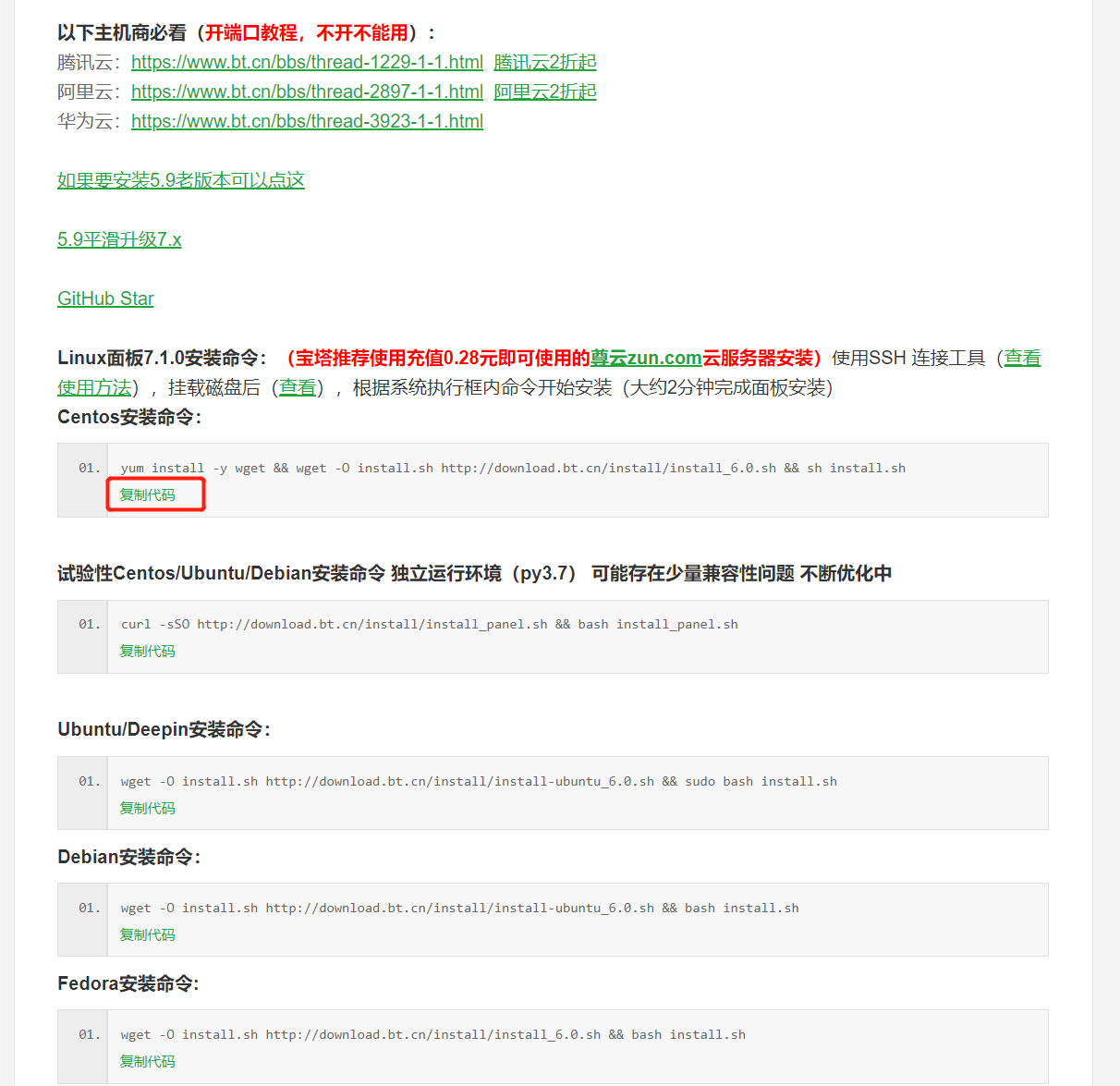1120x1086 pixels.
Task: Click the 腾讯云2折起 promotion link
Action: pyautogui.click(x=544, y=62)
